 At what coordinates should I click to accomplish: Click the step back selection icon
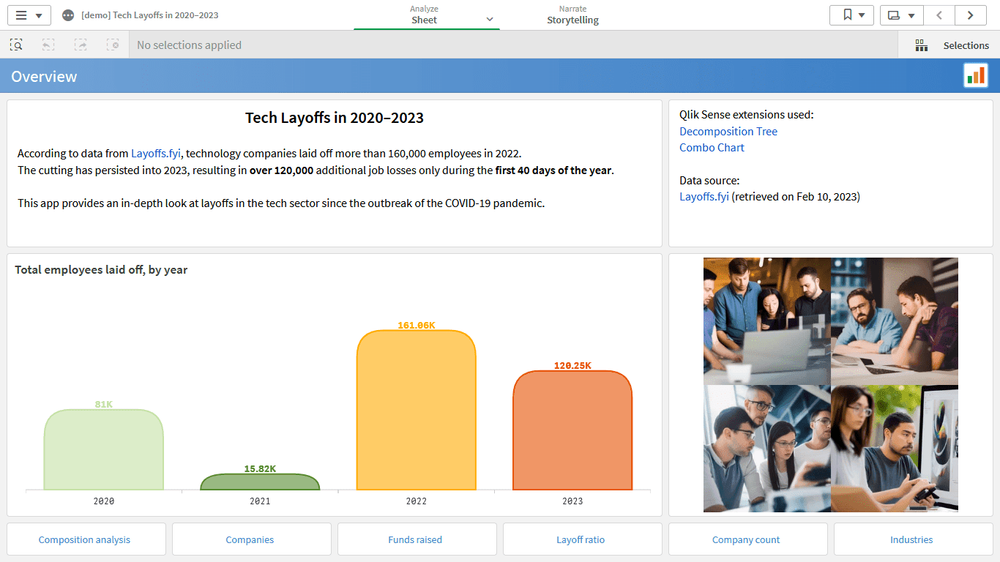click(49, 45)
